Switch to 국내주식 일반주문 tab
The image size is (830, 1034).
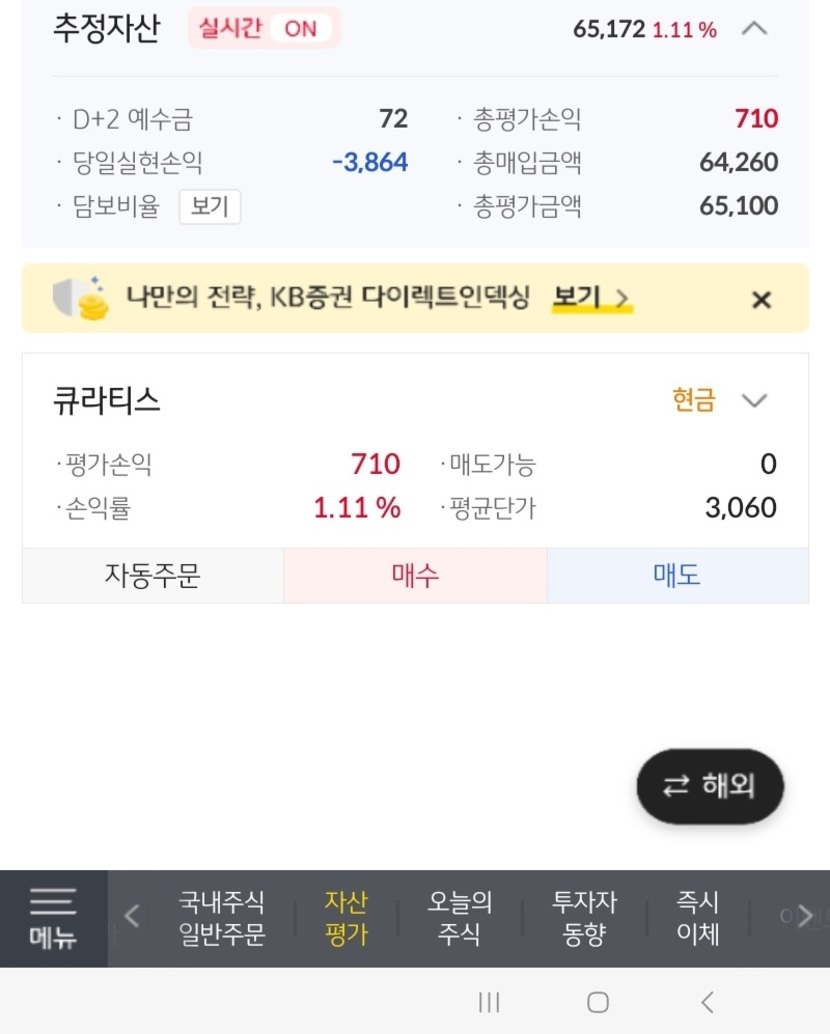pyautogui.click(x=221, y=918)
